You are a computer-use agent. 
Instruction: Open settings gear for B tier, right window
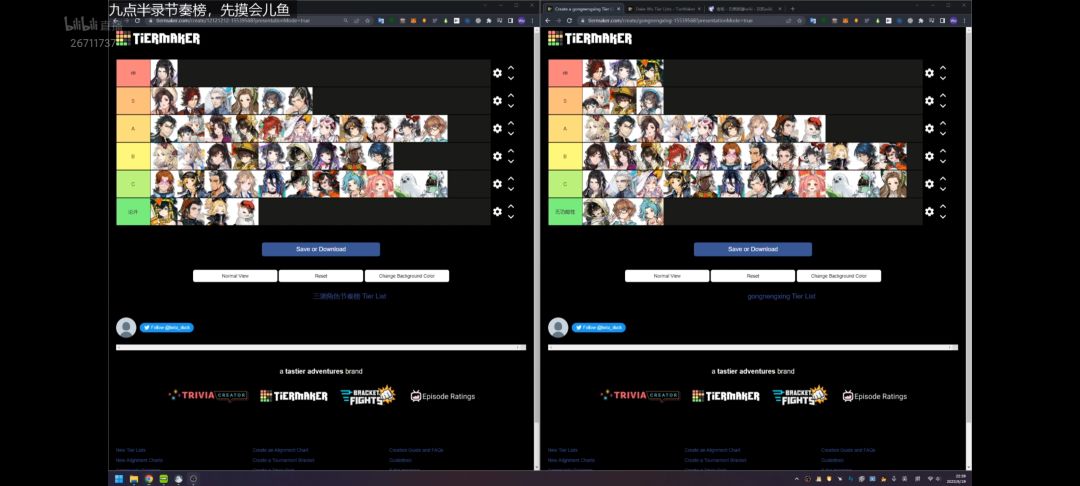pyautogui.click(x=929, y=156)
